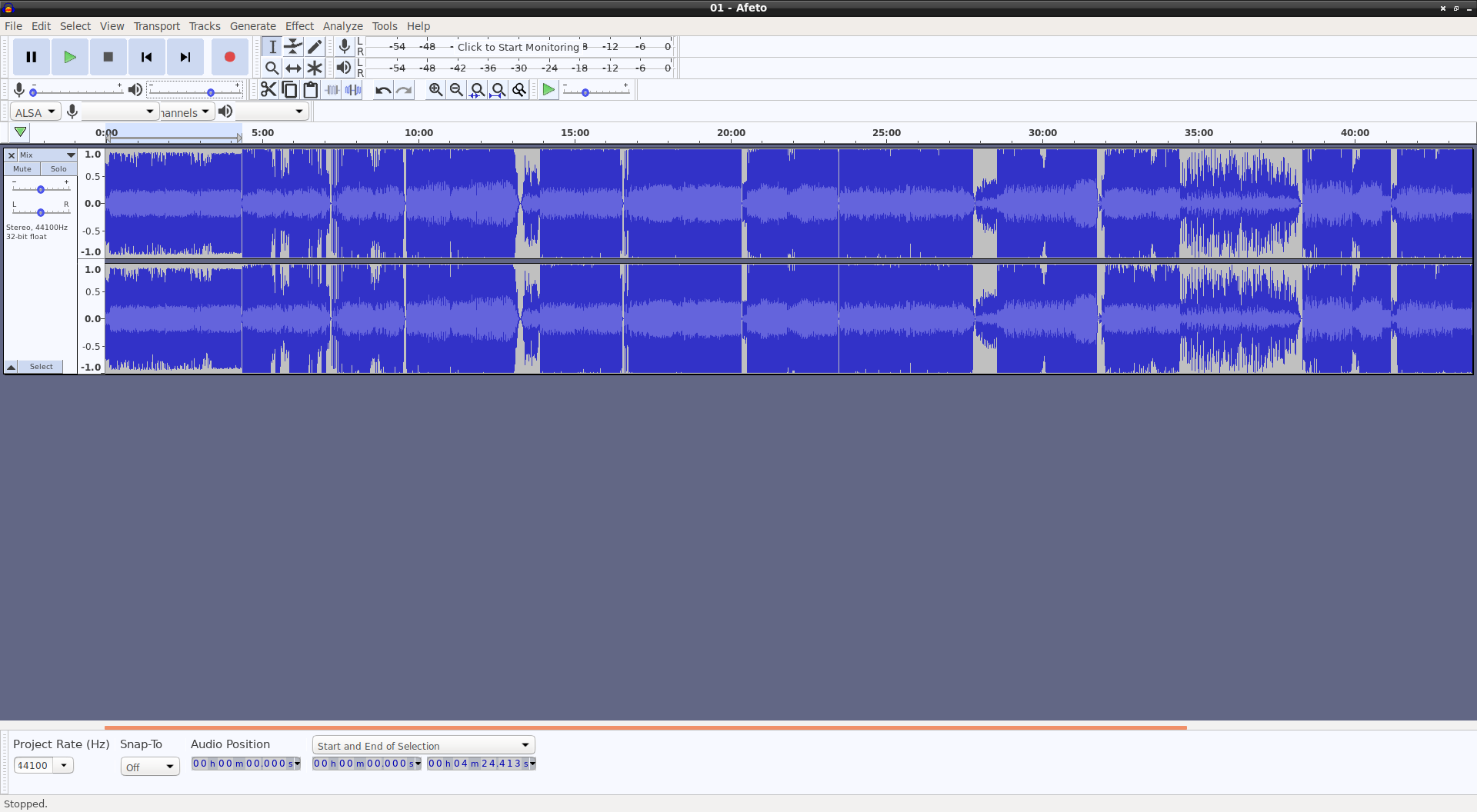This screenshot has height=812, width=1477.
Task: Open the recording channels dropdown
Action: coord(186,112)
